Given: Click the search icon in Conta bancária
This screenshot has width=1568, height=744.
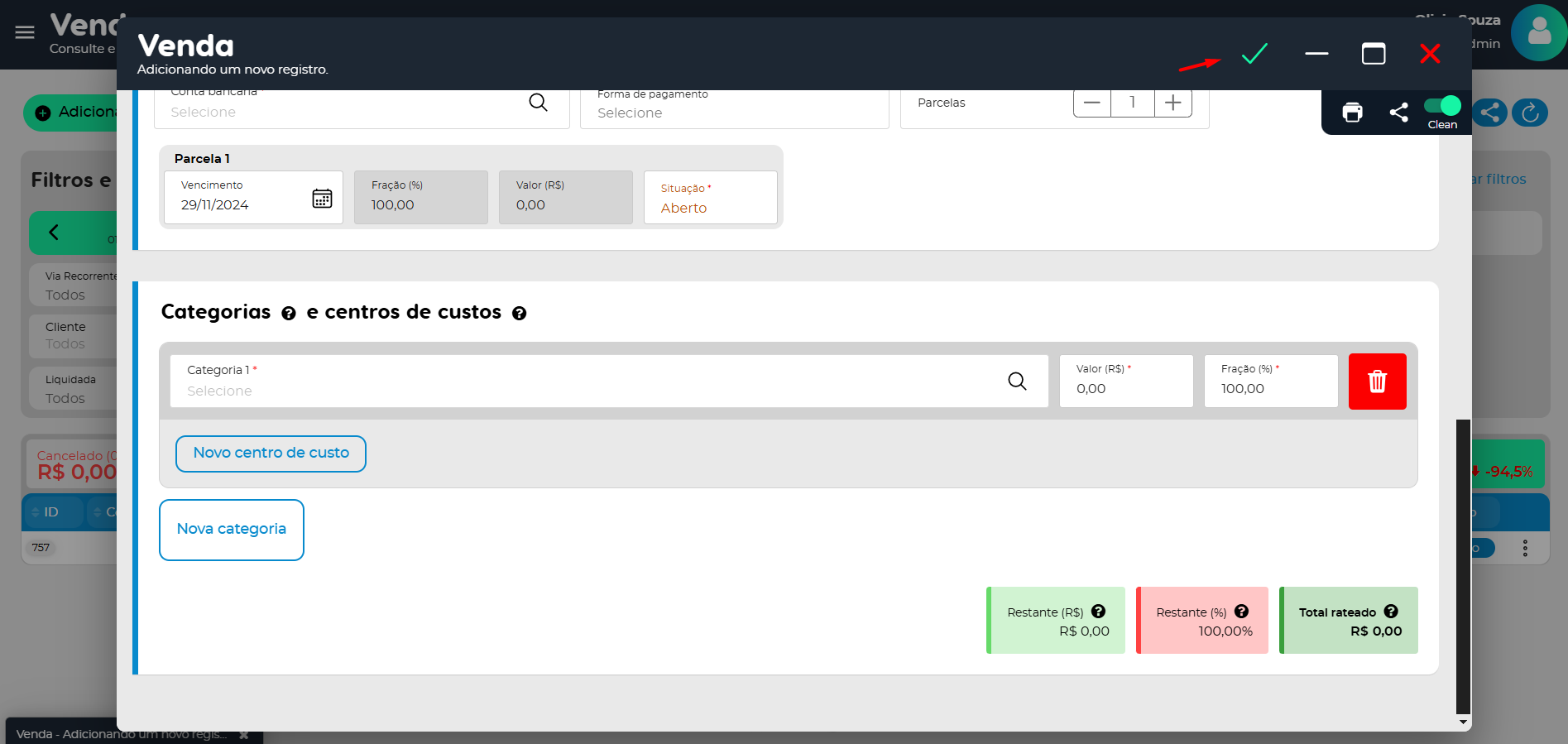Looking at the screenshot, I should 538,103.
